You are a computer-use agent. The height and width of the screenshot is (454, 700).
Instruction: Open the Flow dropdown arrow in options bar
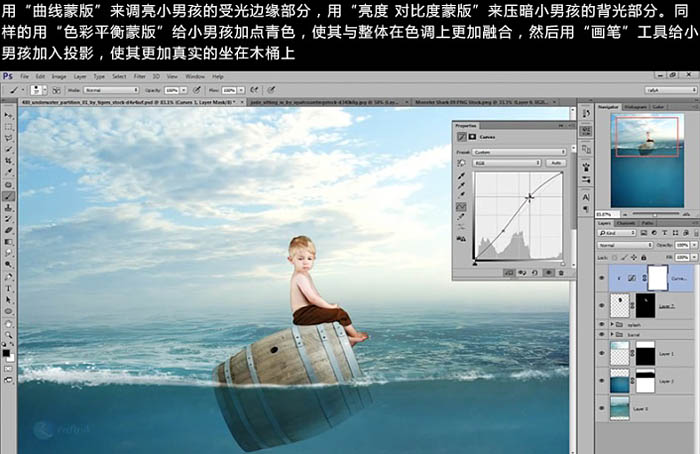tap(241, 90)
